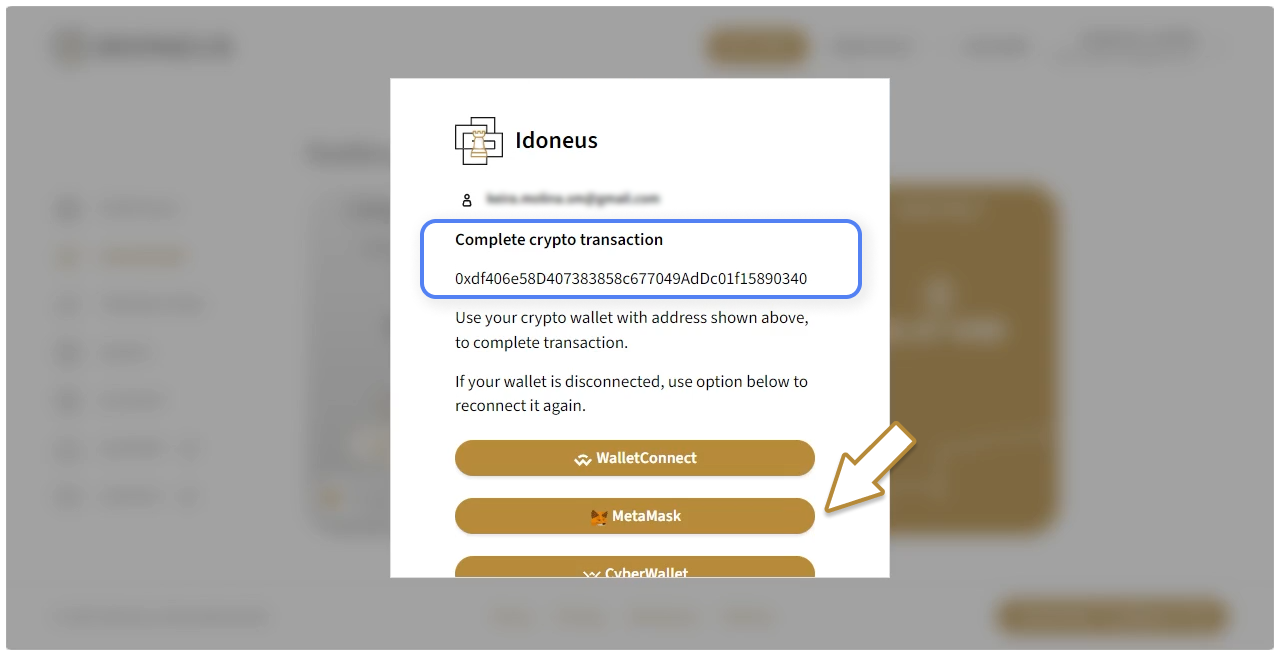
Task: Click the fourth sidebar item's circular icon
Action: tap(67, 352)
